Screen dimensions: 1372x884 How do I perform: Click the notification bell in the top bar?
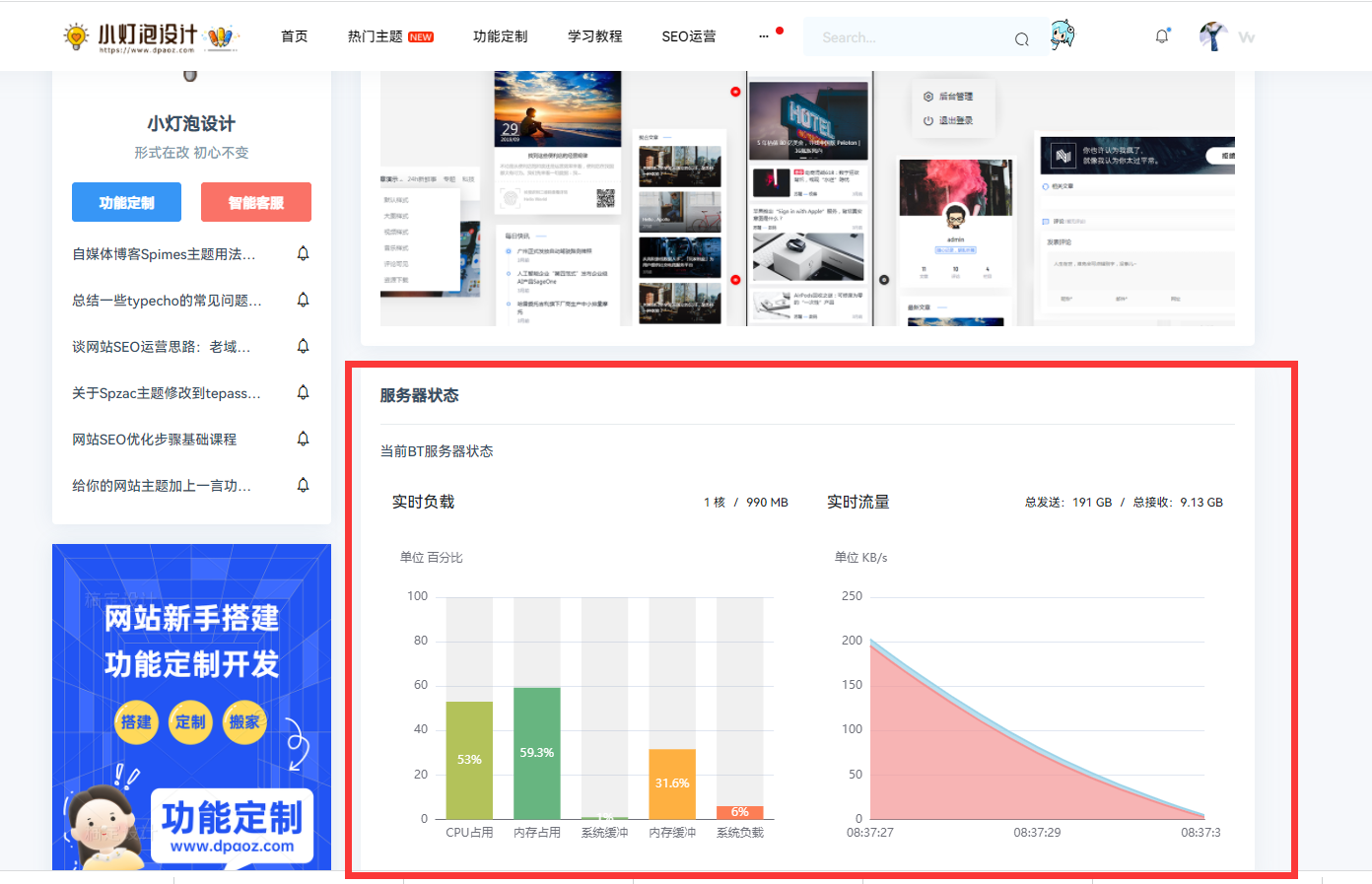[x=1161, y=35]
